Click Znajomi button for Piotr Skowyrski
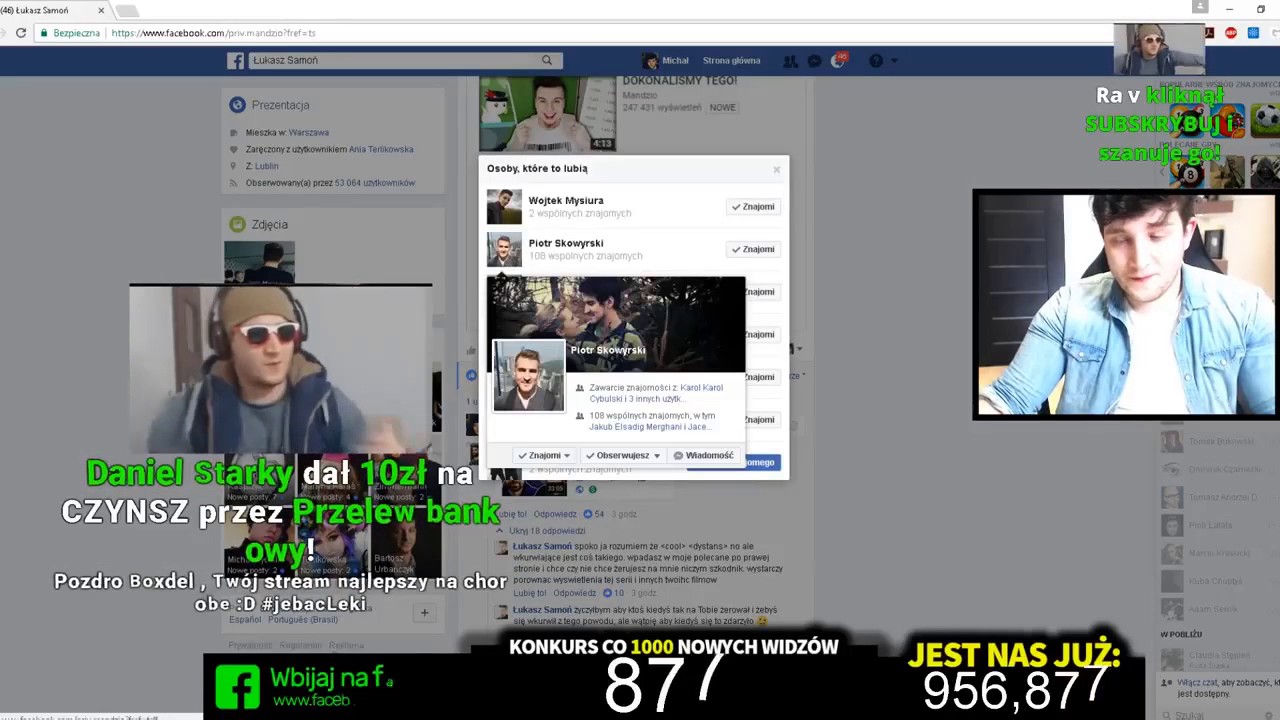Image resolution: width=1280 pixels, height=720 pixels. point(753,250)
